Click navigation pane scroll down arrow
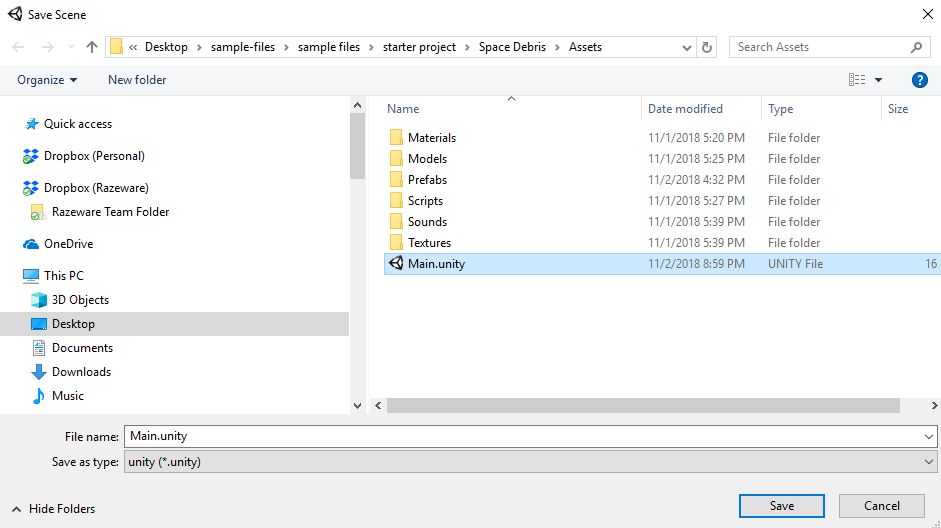The width and height of the screenshot is (941, 528). [x=358, y=406]
